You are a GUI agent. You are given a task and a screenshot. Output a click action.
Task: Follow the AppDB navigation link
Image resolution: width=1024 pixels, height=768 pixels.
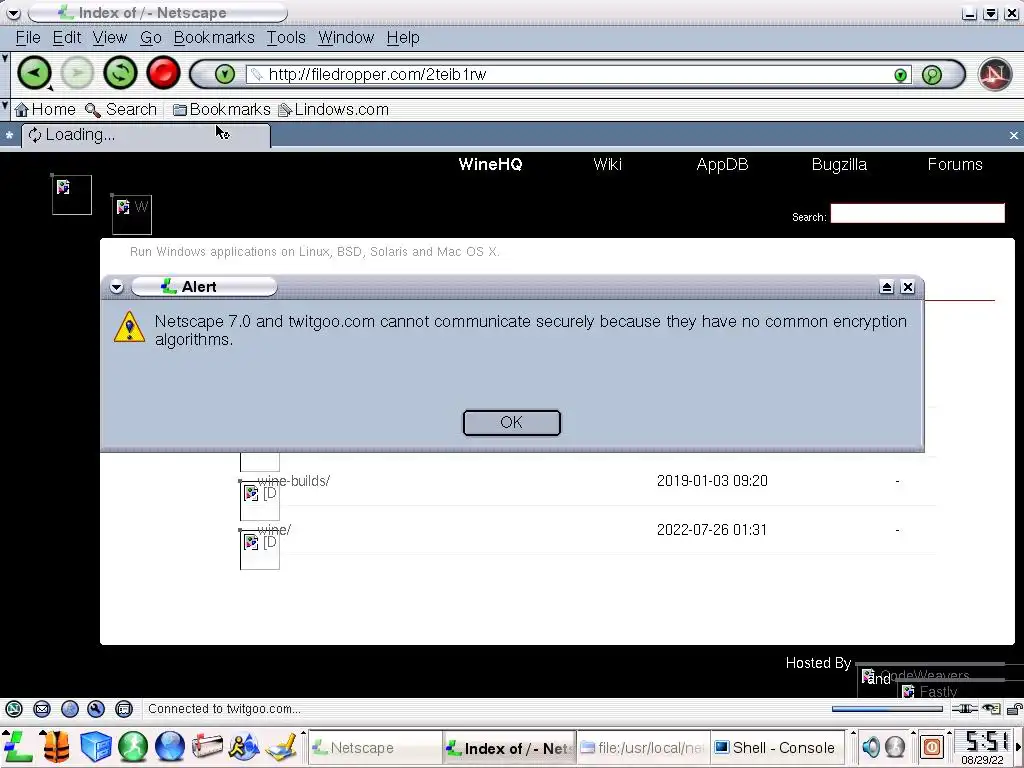coord(722,165)
